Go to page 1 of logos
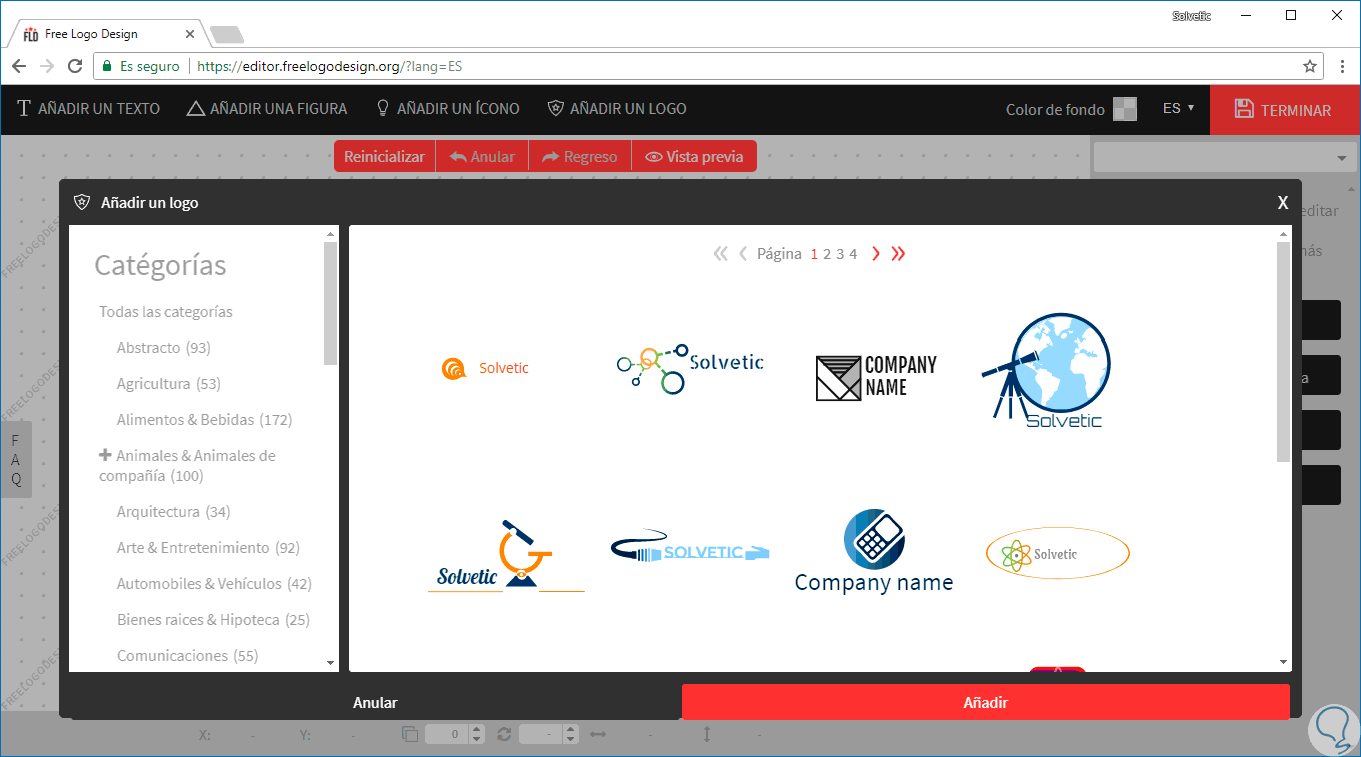 (814, 254)
